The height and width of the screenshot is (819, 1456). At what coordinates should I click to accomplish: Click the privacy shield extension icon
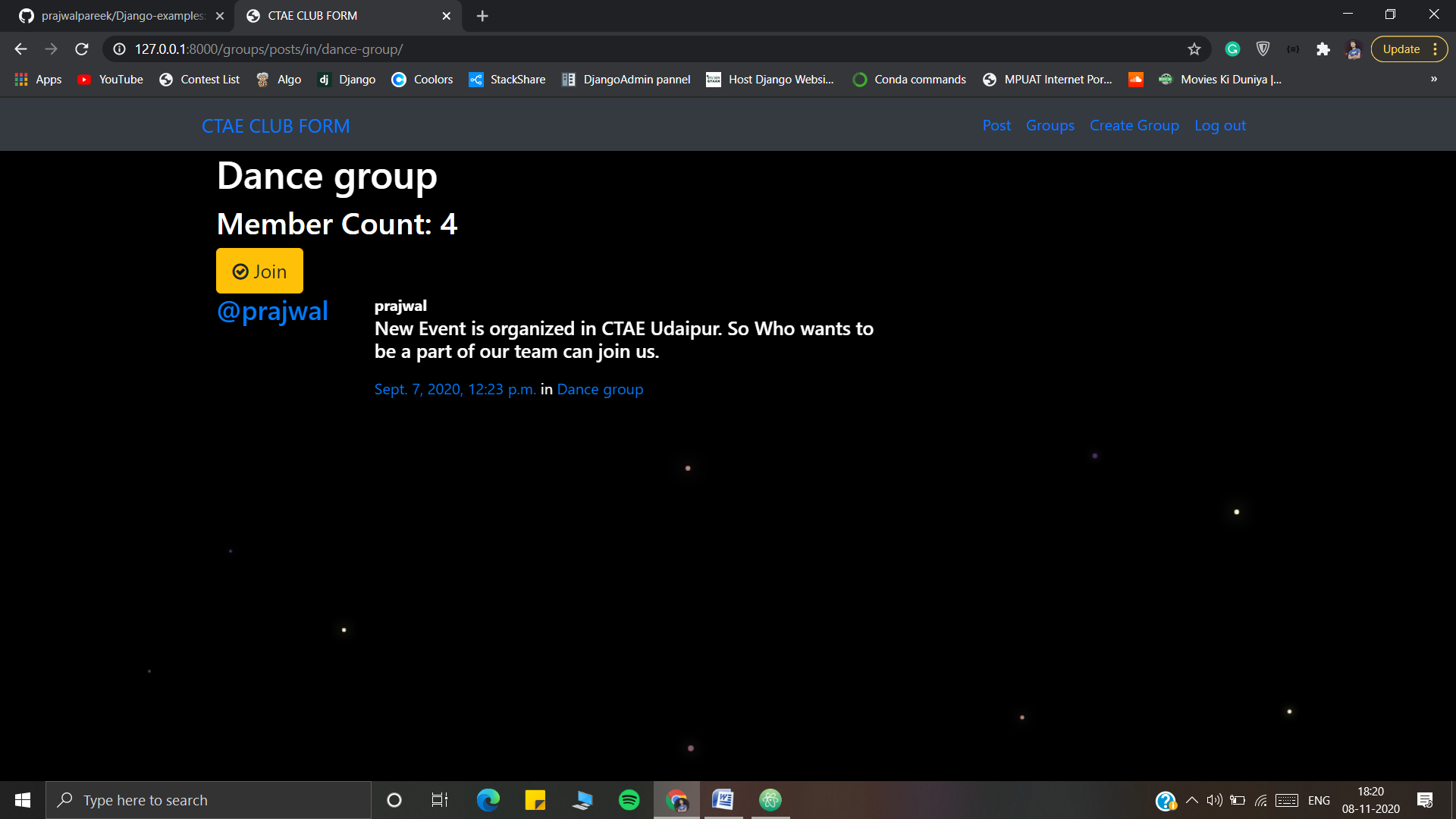1263,49
